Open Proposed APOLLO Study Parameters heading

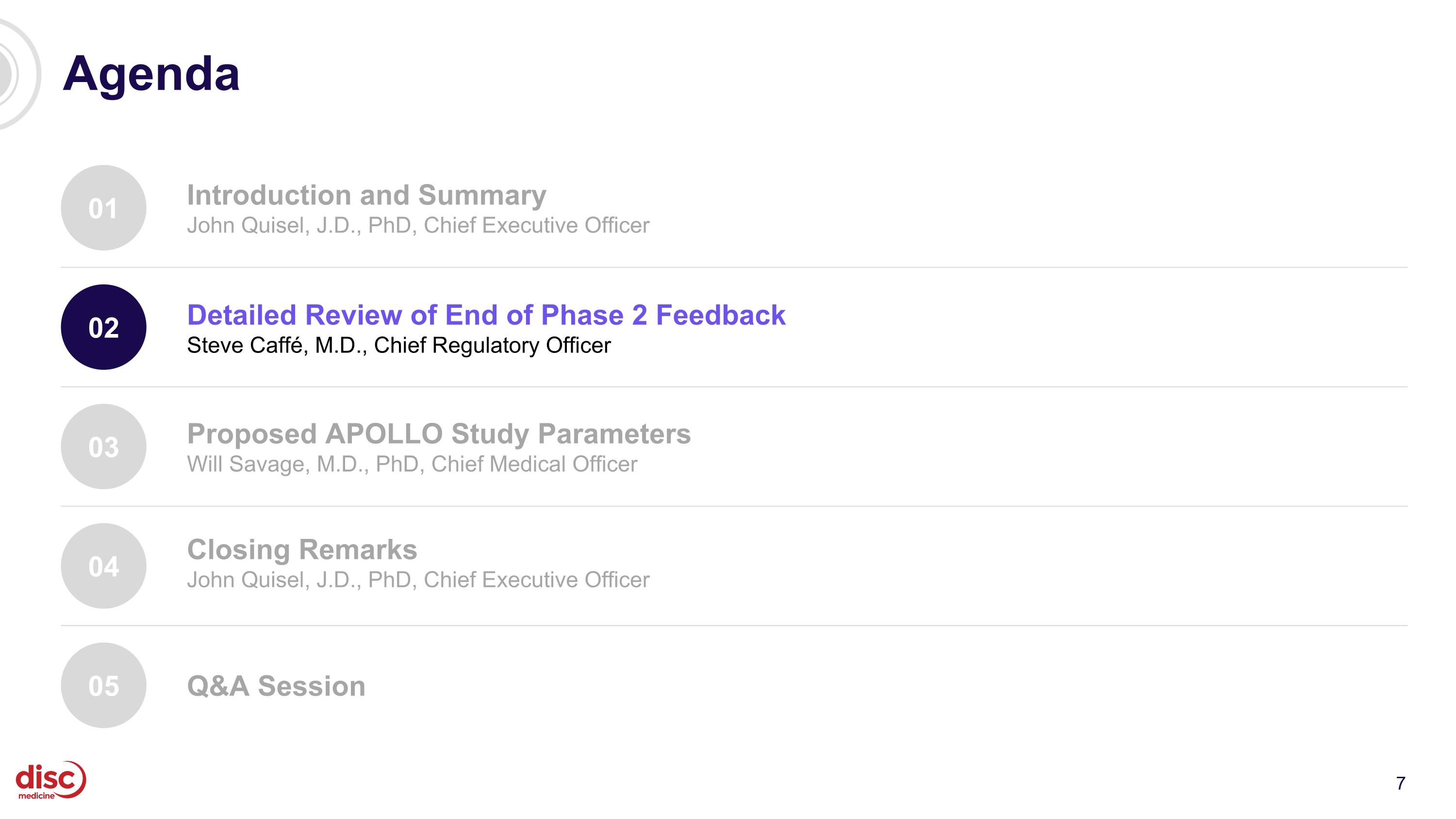(439, 434)
